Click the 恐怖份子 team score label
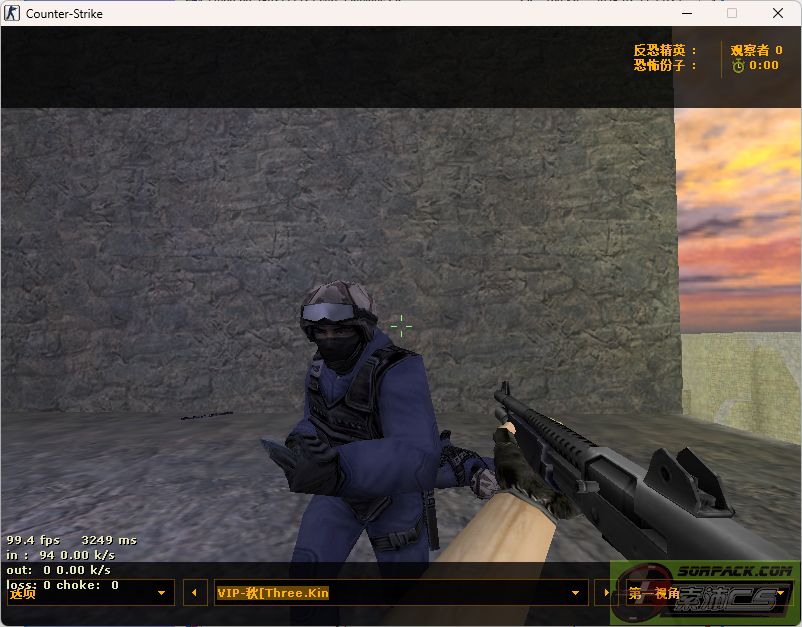 pos(664,65)
